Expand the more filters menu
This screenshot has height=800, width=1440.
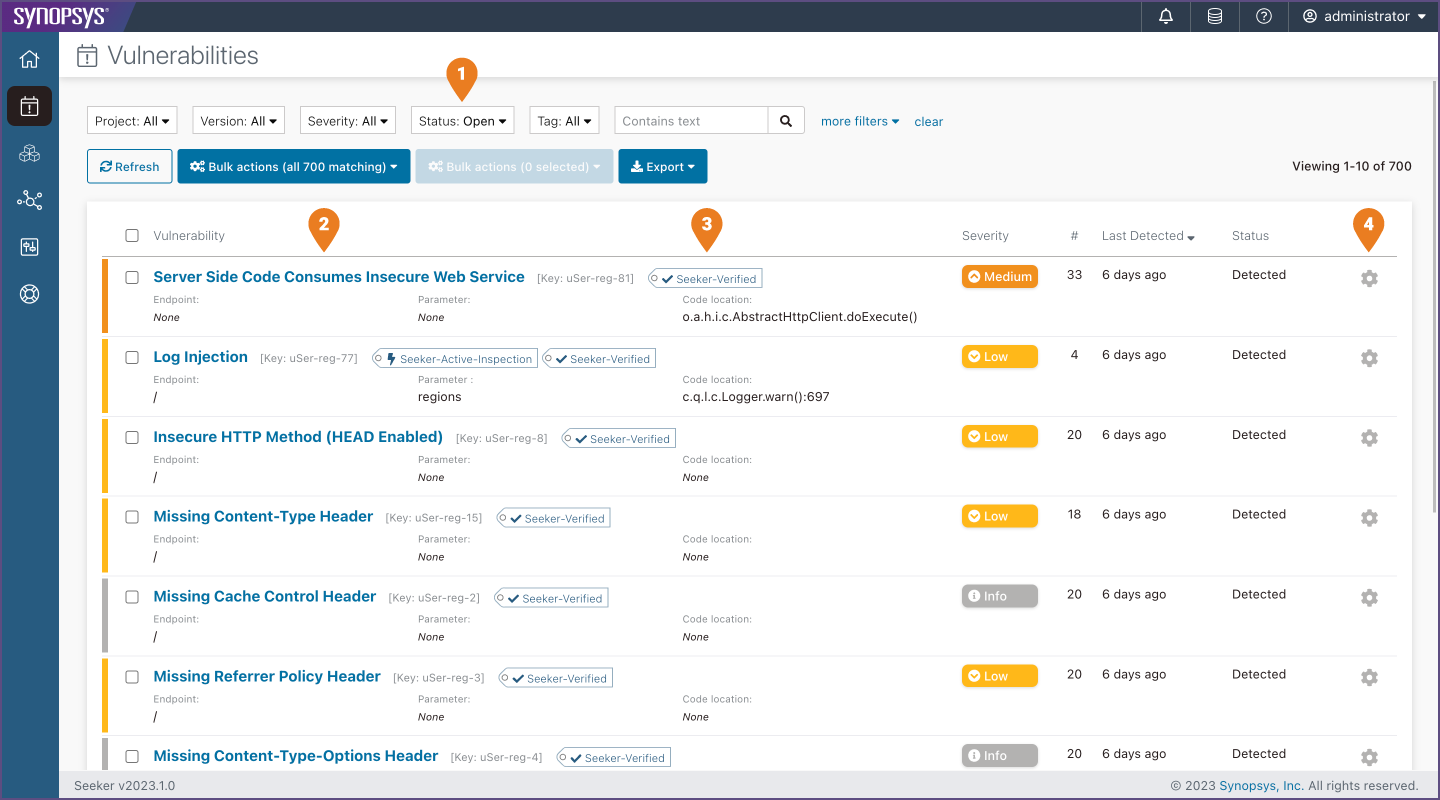(860, 121)
